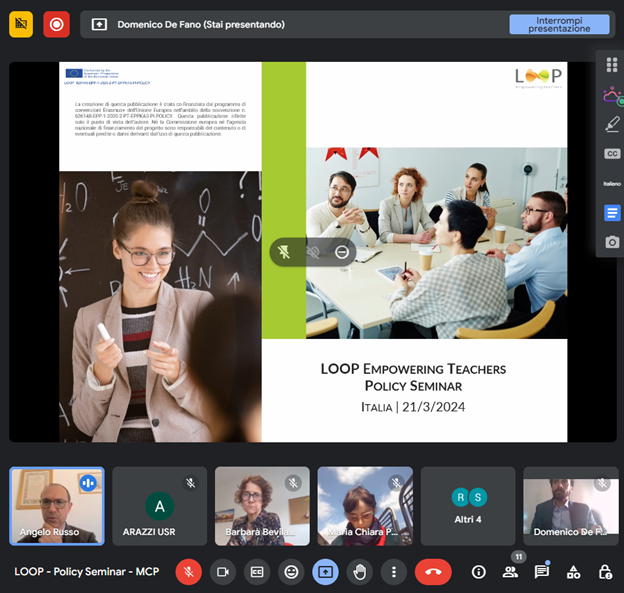Click the yellow camera-blocked extension icon
624x593 pixels.
[x=21, y=24]
